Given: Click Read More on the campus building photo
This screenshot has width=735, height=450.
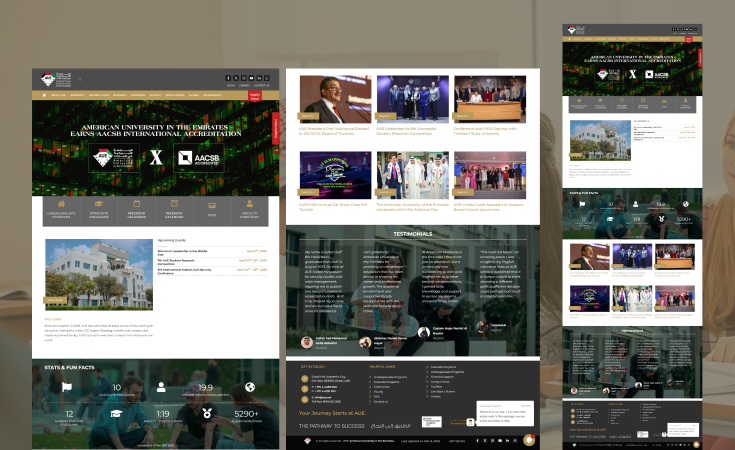Looking at the screenshot, I should (55, 300).
